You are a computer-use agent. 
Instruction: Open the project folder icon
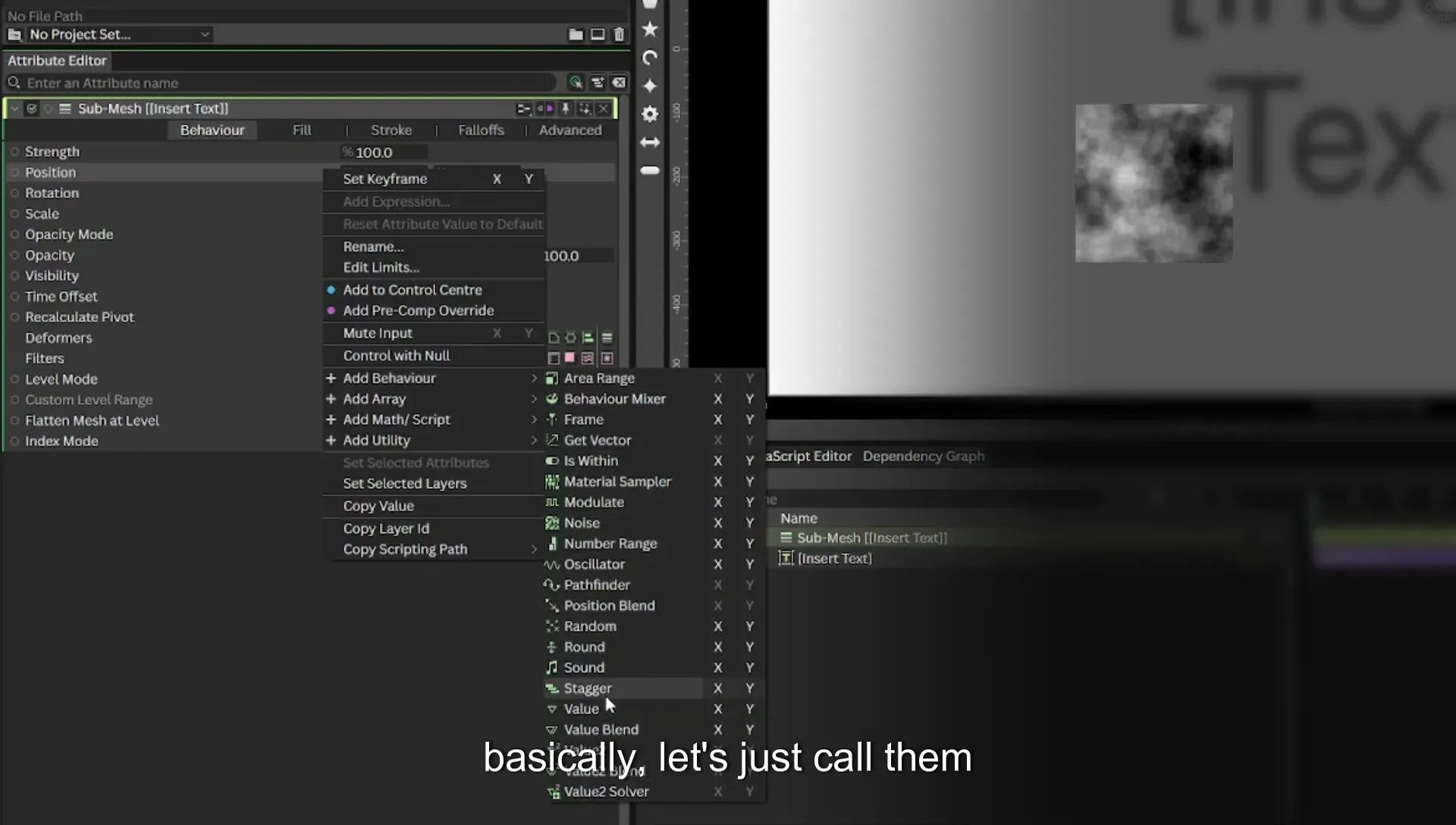[x=576, y=35]
